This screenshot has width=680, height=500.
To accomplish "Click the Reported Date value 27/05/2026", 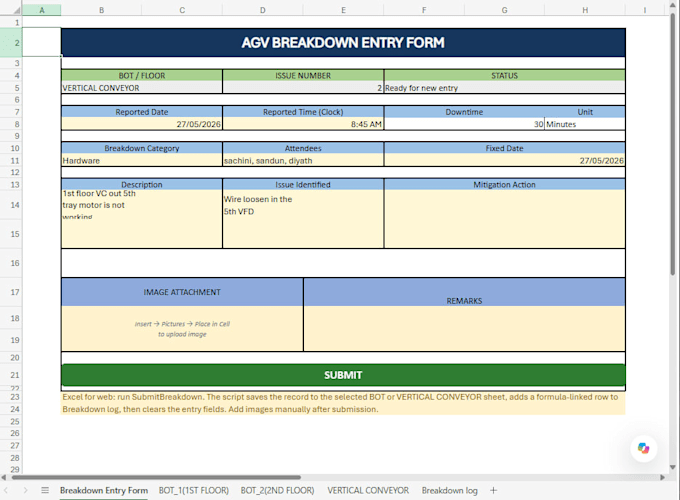I will 142,124.
